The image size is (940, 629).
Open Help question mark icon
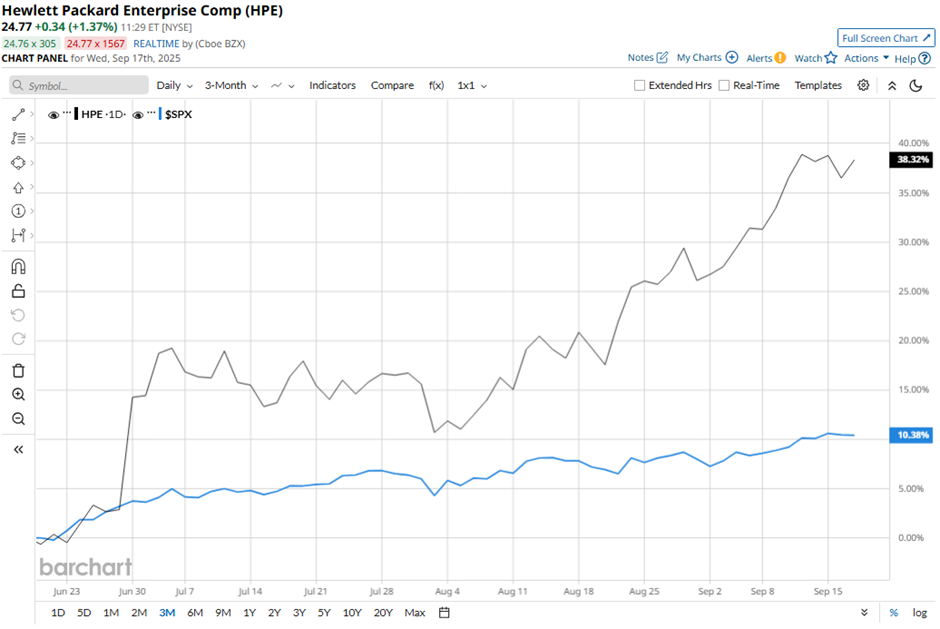[x=924, y=58]
